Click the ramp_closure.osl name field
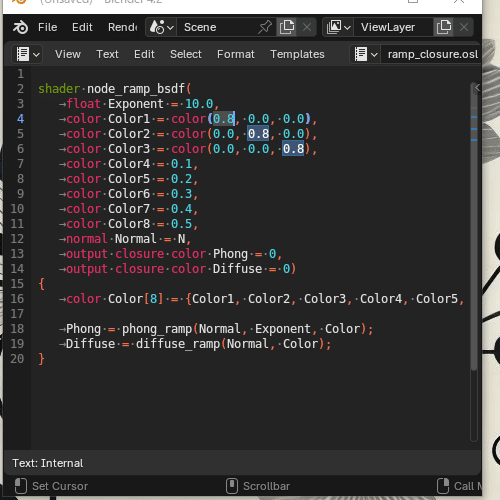 (432, 54)
